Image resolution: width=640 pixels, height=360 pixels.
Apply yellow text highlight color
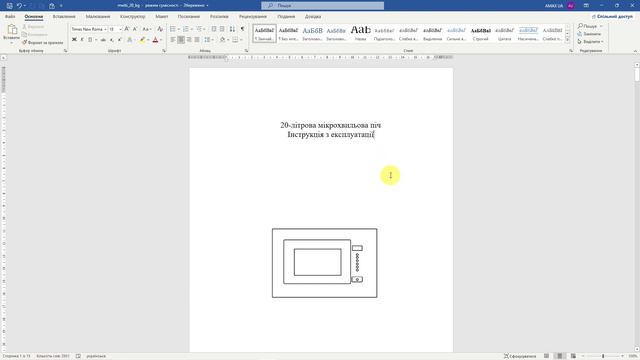click(142, 40)
